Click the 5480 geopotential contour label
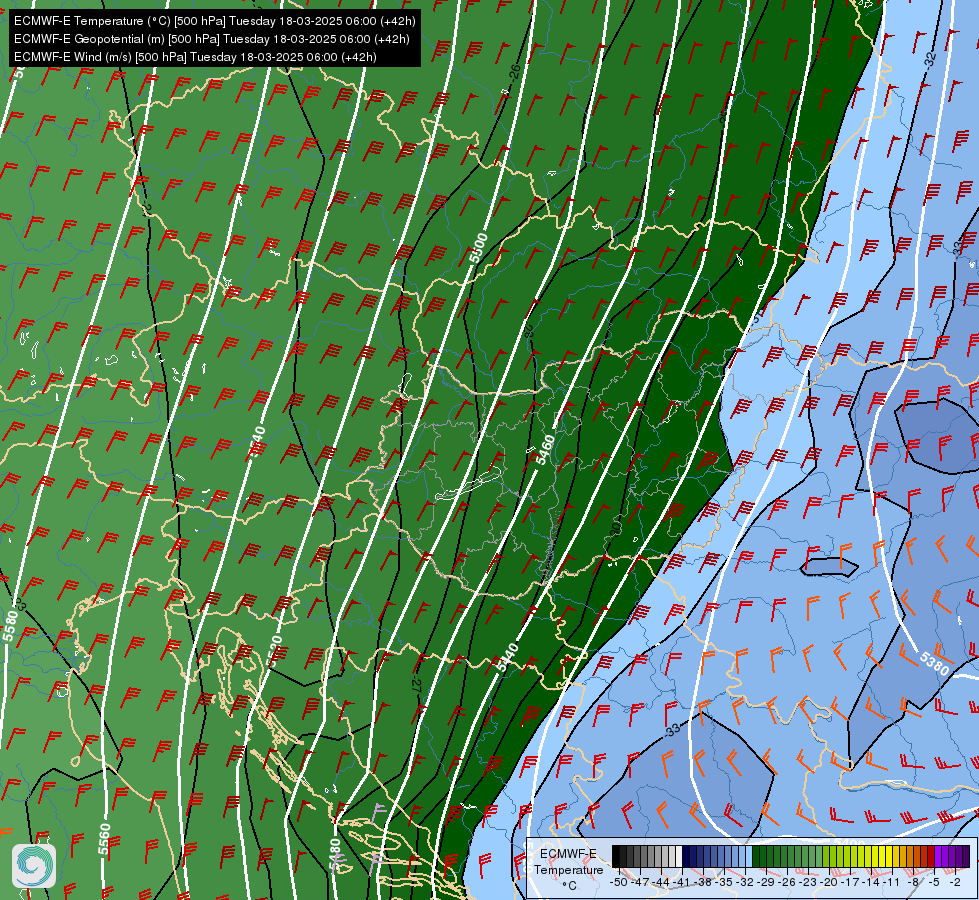 pyautogui.click(x=335, y=856)
